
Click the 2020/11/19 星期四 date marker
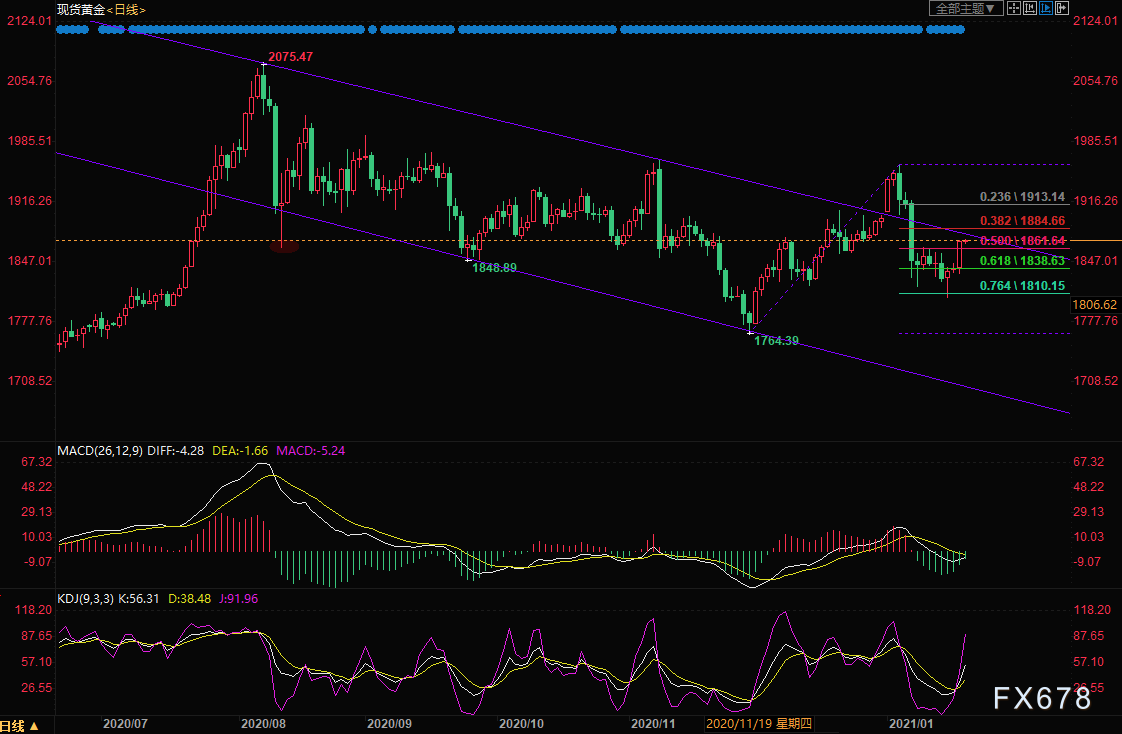tap(757, 722)
